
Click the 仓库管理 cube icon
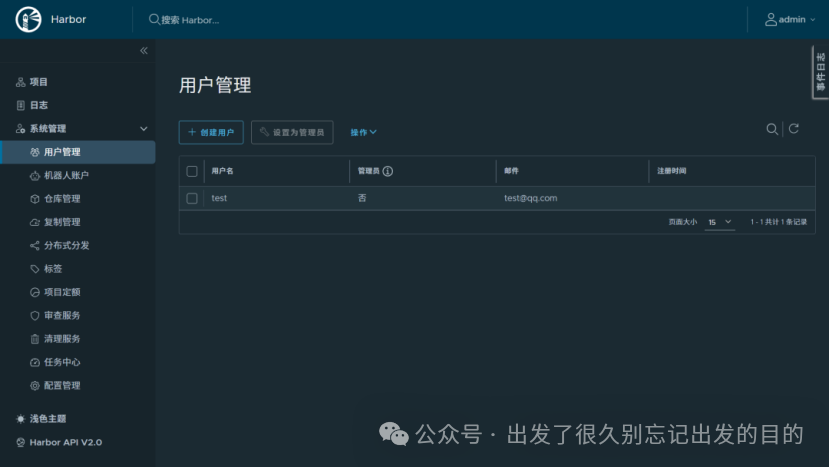[35, 199]
